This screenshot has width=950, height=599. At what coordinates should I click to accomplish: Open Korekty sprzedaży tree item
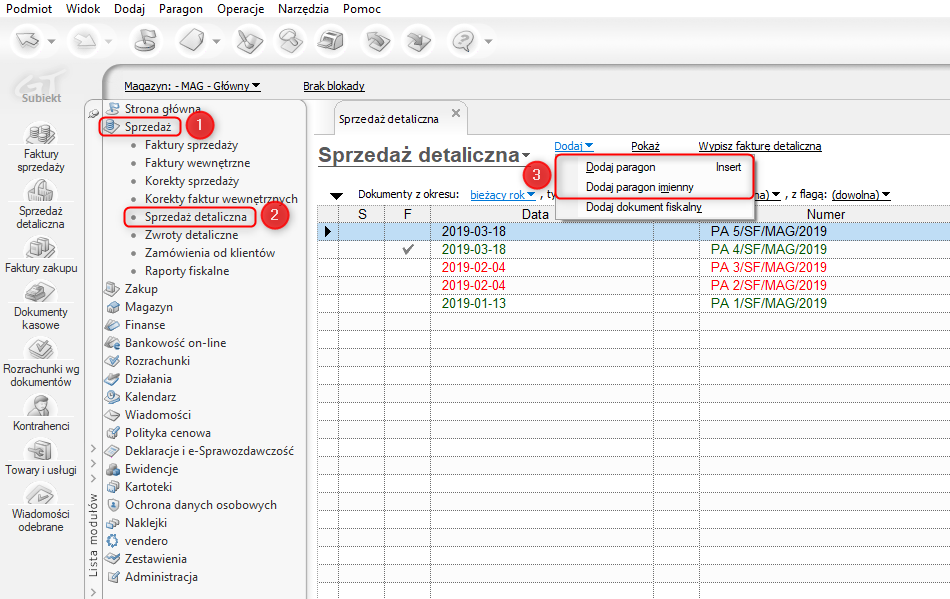tap(192, 181)
